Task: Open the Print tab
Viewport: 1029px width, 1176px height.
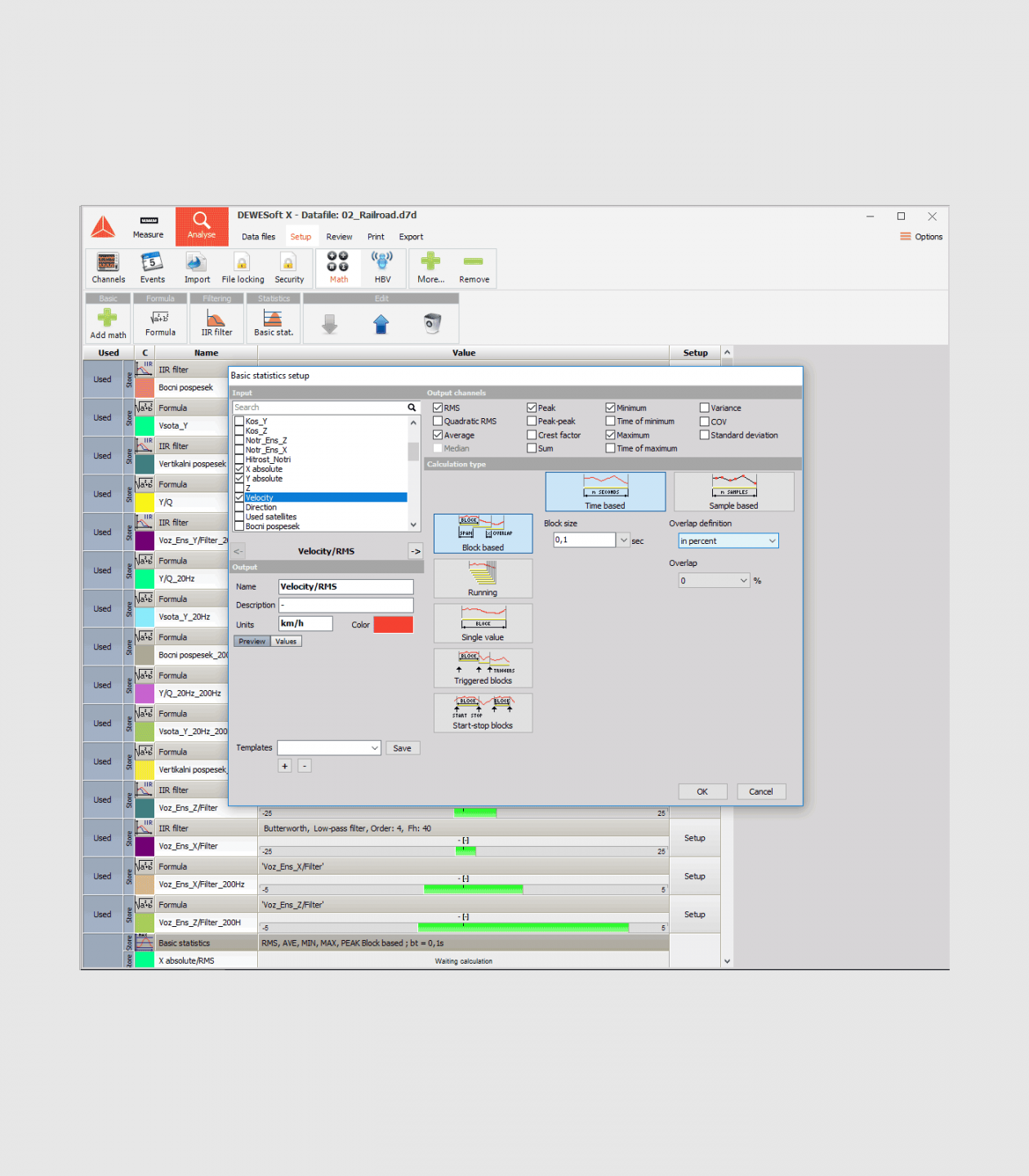Action: click(x=376, y=237)
